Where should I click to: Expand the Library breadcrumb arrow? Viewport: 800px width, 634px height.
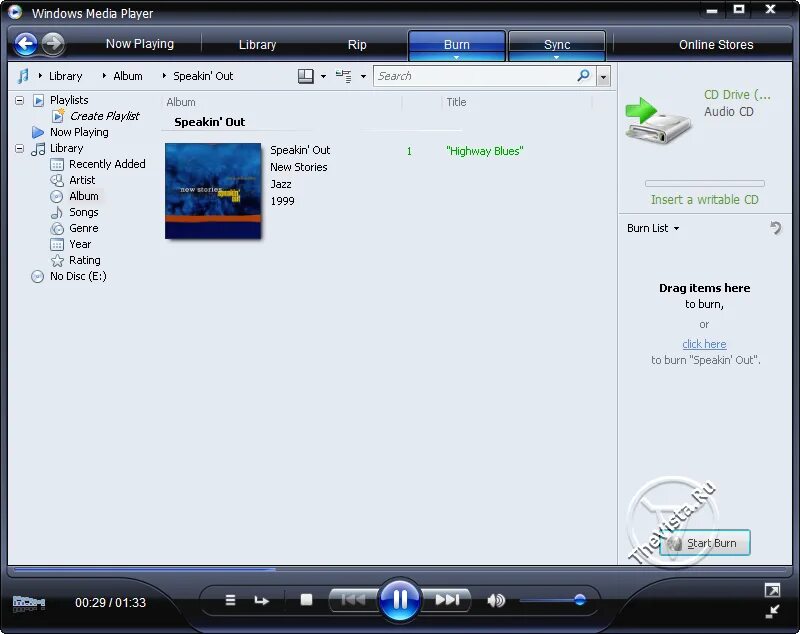(40, 76)
